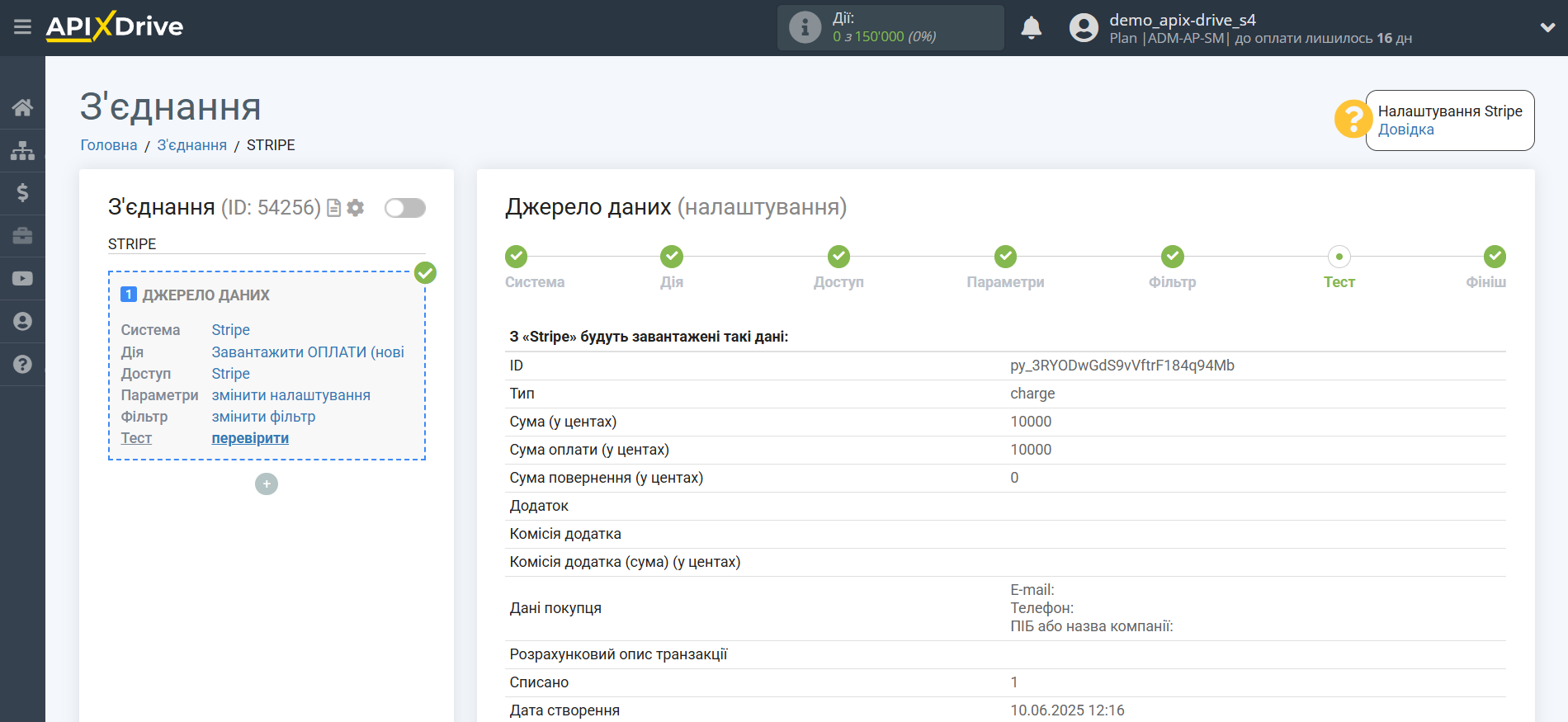
Task: Go to Доступ step
Action: coord(838,282)
